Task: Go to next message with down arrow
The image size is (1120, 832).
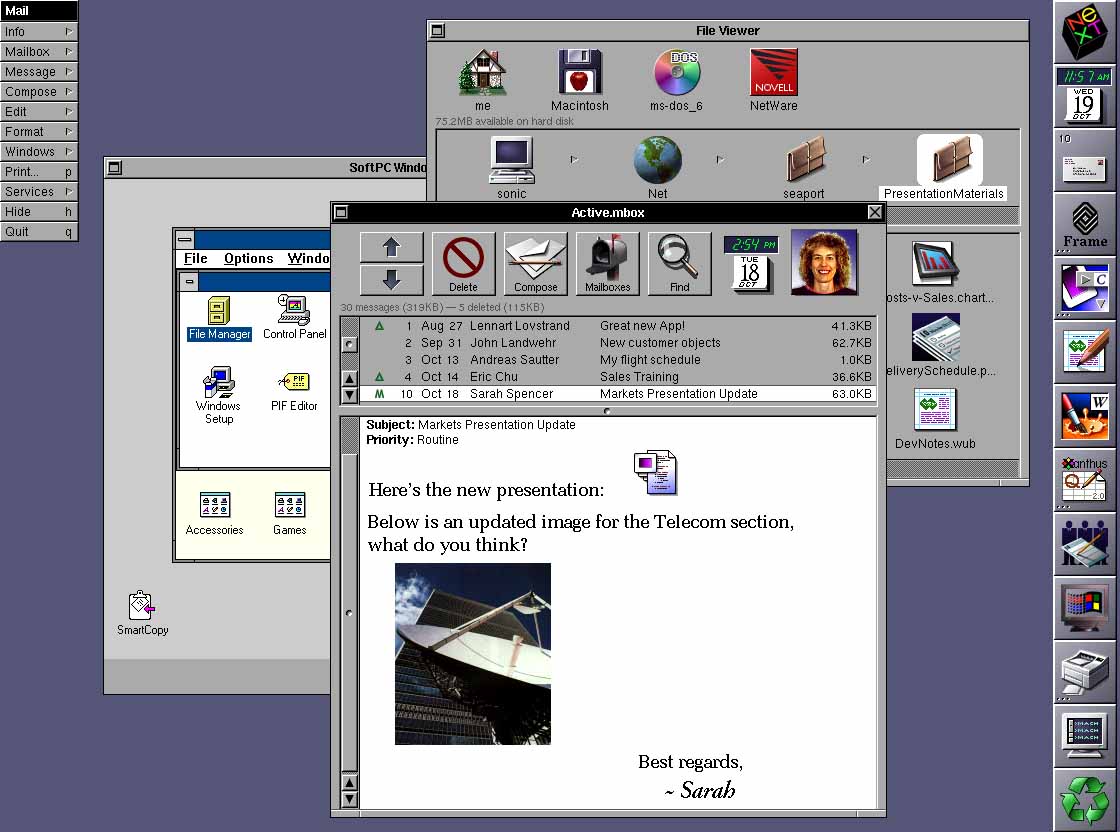Action: point(391,278)
